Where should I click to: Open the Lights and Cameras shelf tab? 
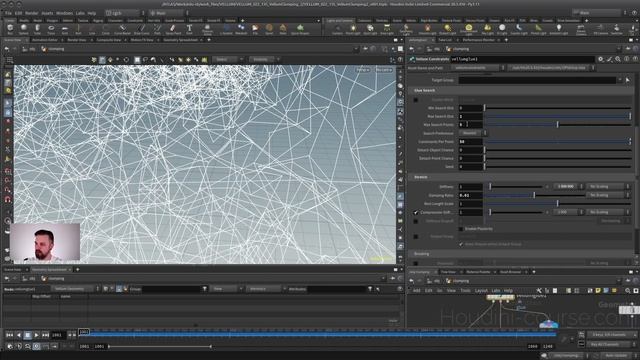(339, 20)
